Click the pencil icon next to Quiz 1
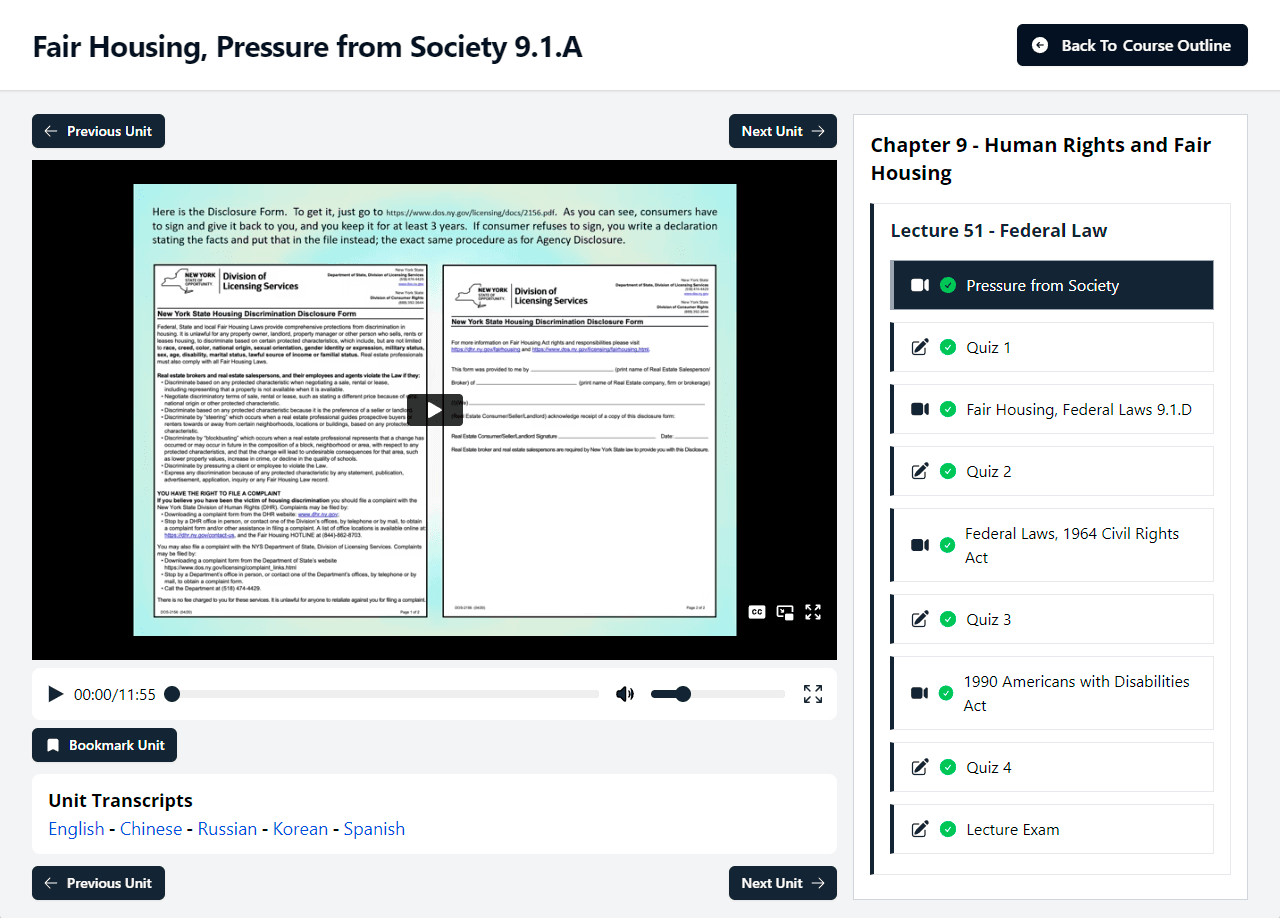 pos(920,347)
